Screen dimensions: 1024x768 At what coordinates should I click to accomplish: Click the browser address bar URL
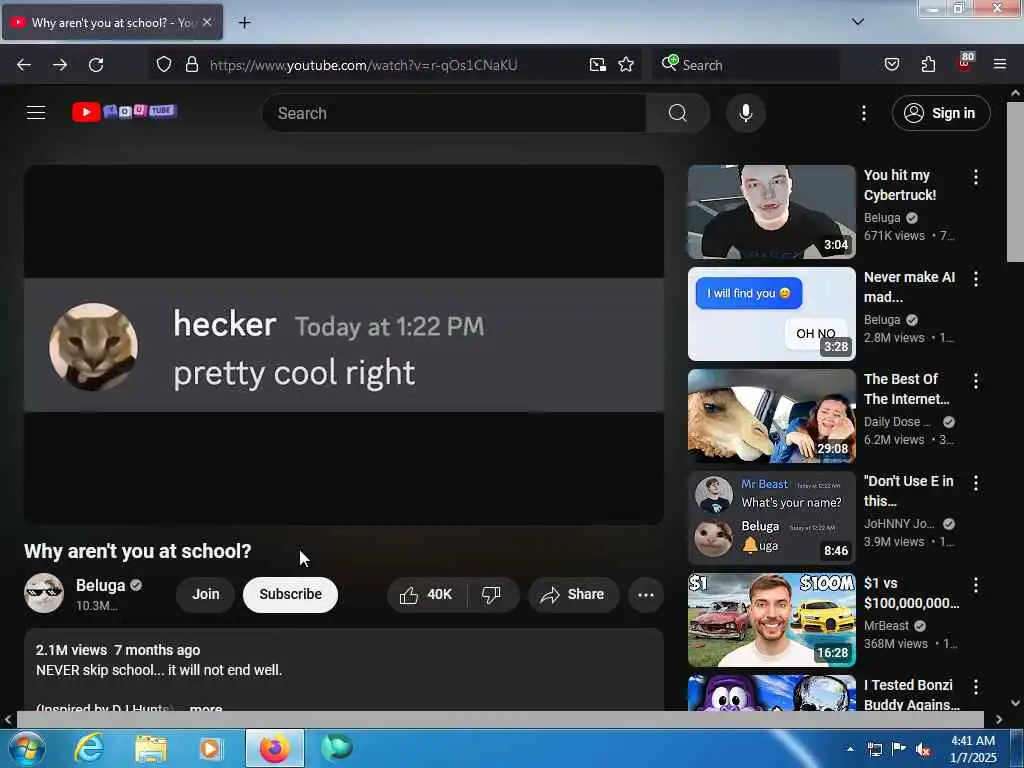[x=364, y=65]
